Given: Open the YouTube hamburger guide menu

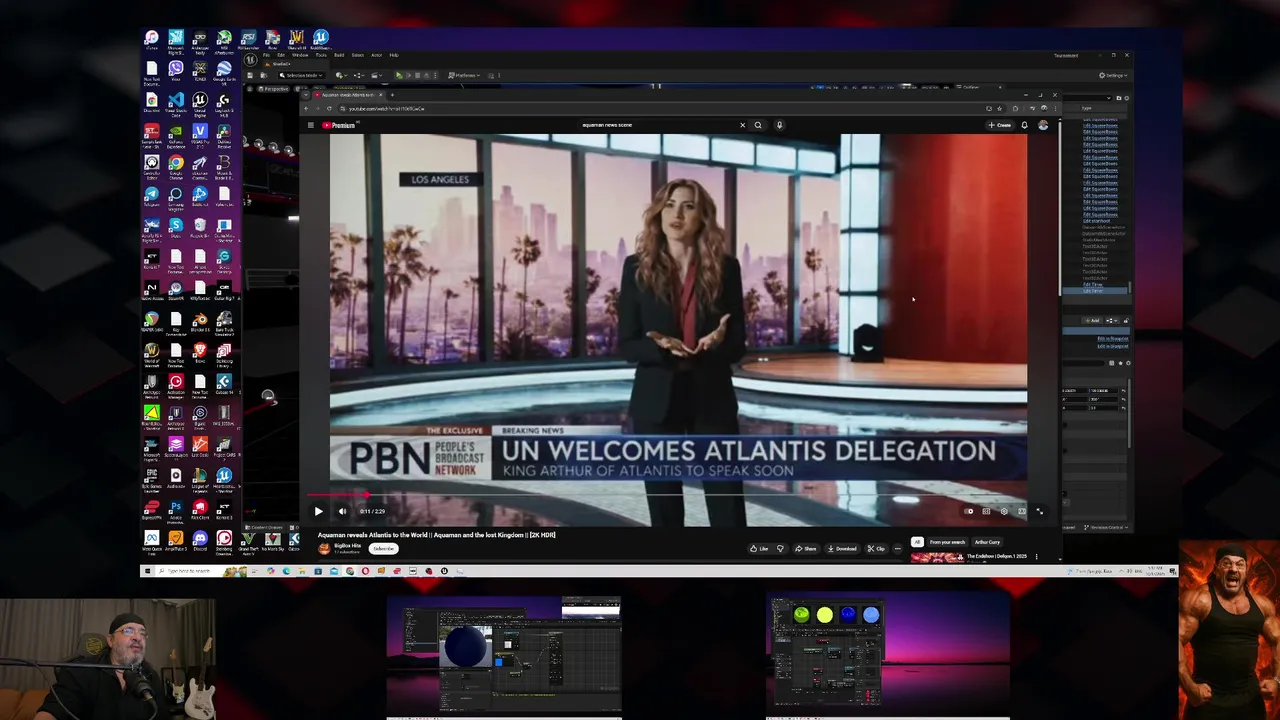Looking at the screenshot, I should pyautogui.click(x=311, y=125).
